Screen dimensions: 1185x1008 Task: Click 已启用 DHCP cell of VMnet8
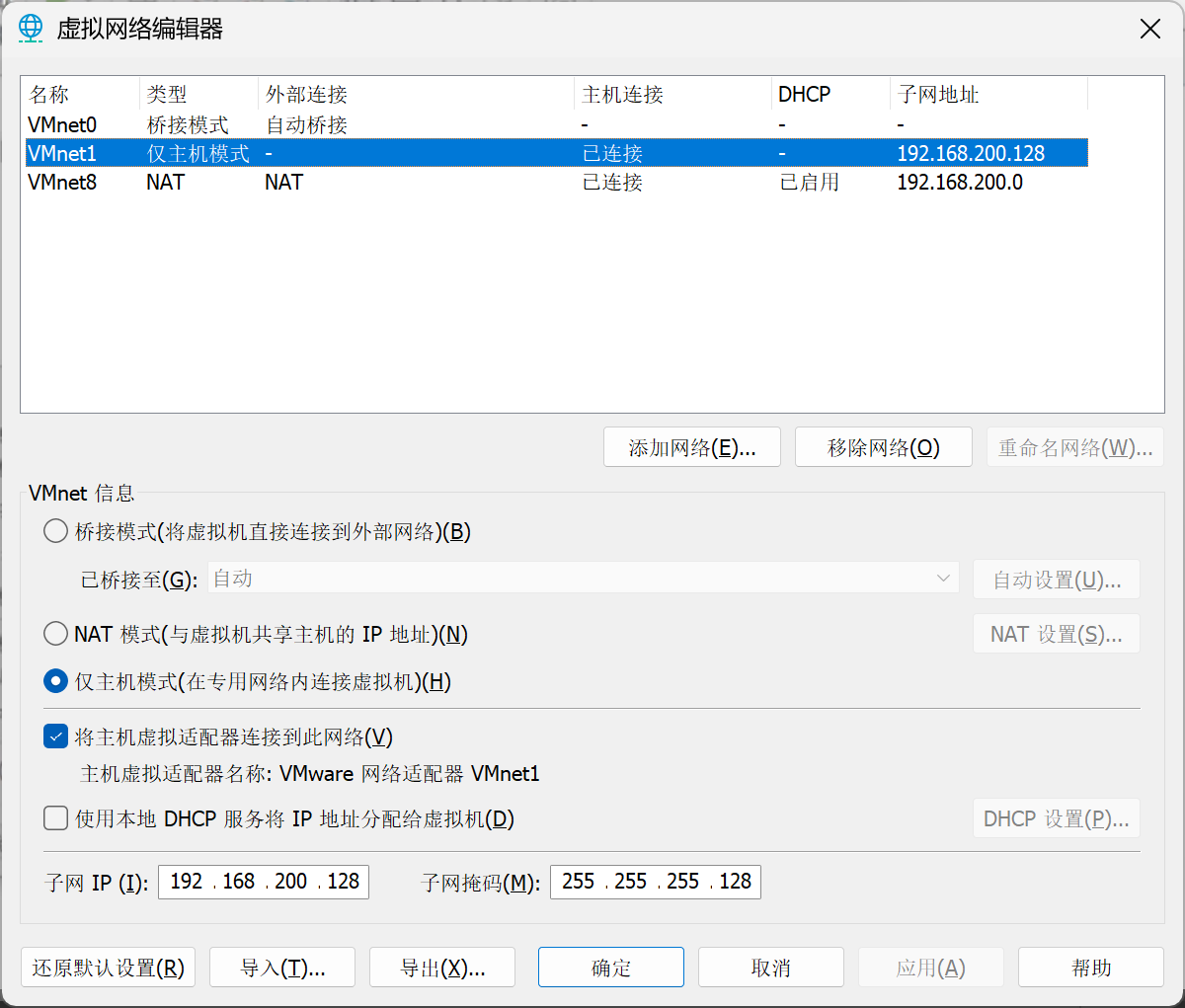(x=810, y=182)
